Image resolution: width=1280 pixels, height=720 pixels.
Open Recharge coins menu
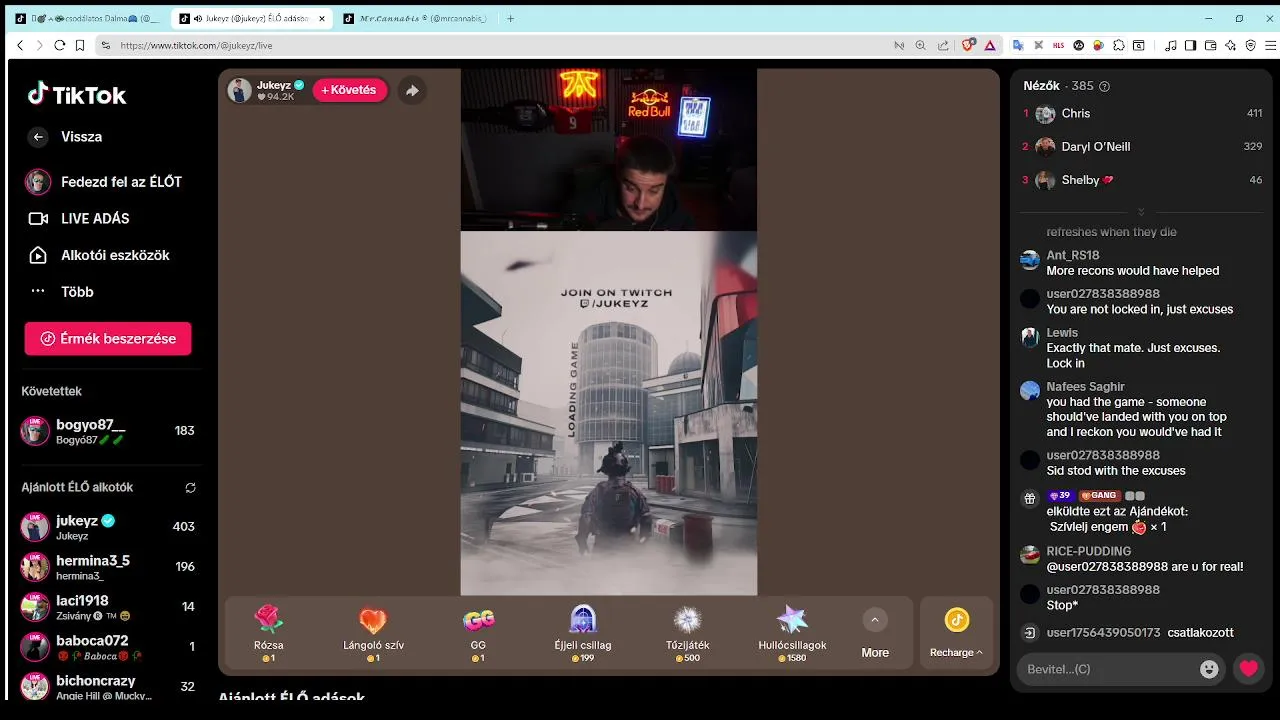pos(957,633)
